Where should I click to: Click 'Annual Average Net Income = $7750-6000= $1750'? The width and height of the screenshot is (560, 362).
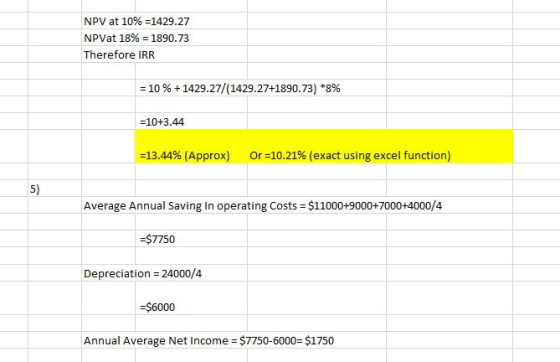(x=209, y=341)
